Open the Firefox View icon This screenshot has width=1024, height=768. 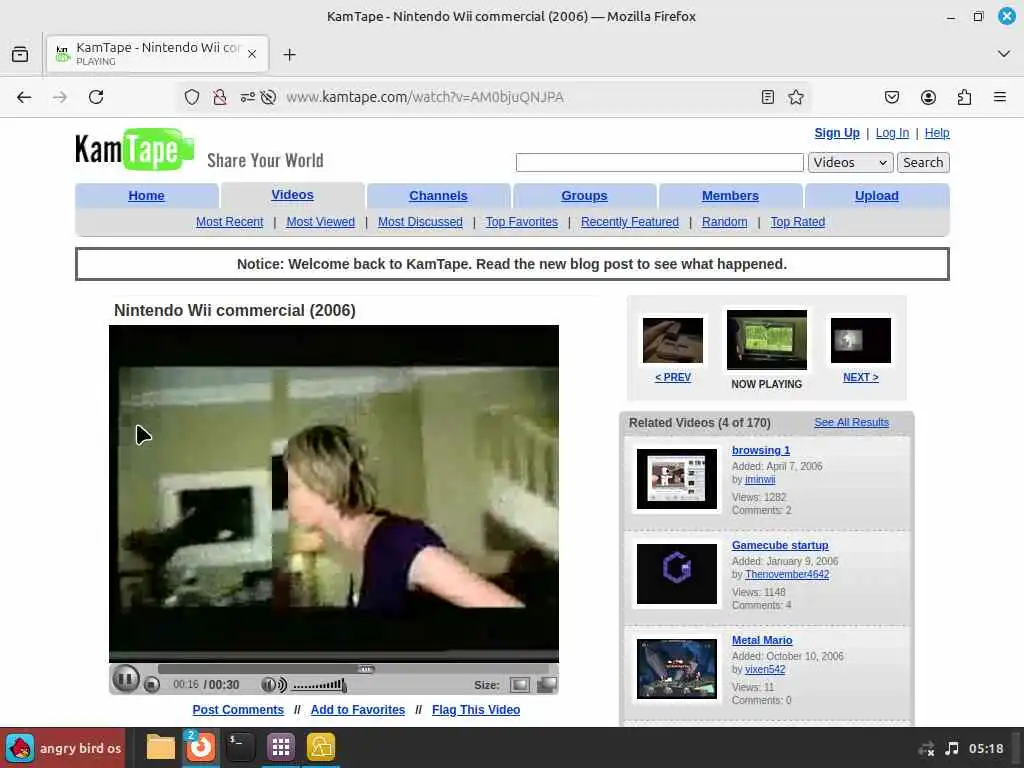(20, 54)
